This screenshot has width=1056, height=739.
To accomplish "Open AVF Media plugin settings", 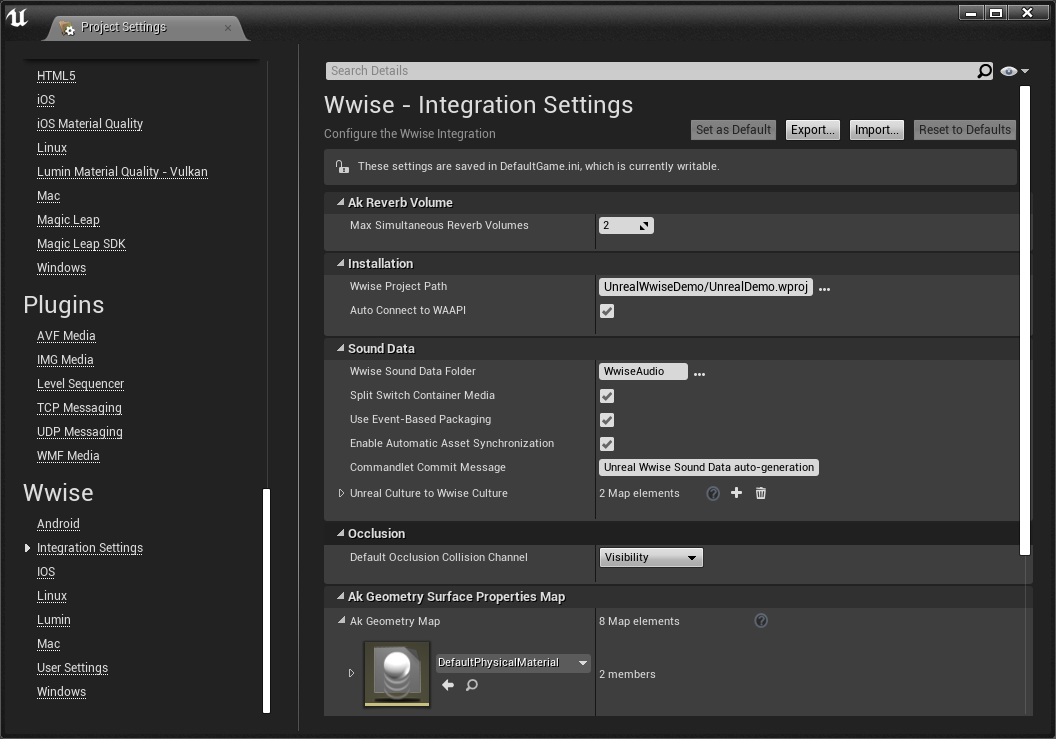I will click(x=66, y=335).
